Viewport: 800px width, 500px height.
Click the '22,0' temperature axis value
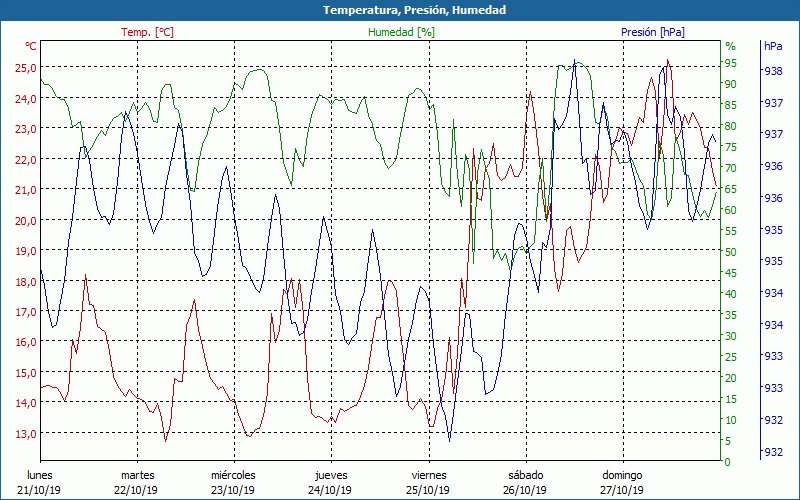[x=26, y=159]
